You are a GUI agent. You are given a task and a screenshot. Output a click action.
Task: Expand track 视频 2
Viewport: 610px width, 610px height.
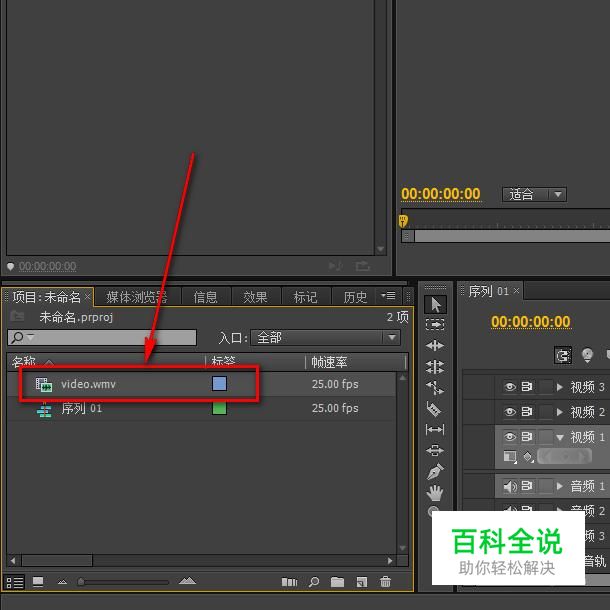click(x=560, y=412)
